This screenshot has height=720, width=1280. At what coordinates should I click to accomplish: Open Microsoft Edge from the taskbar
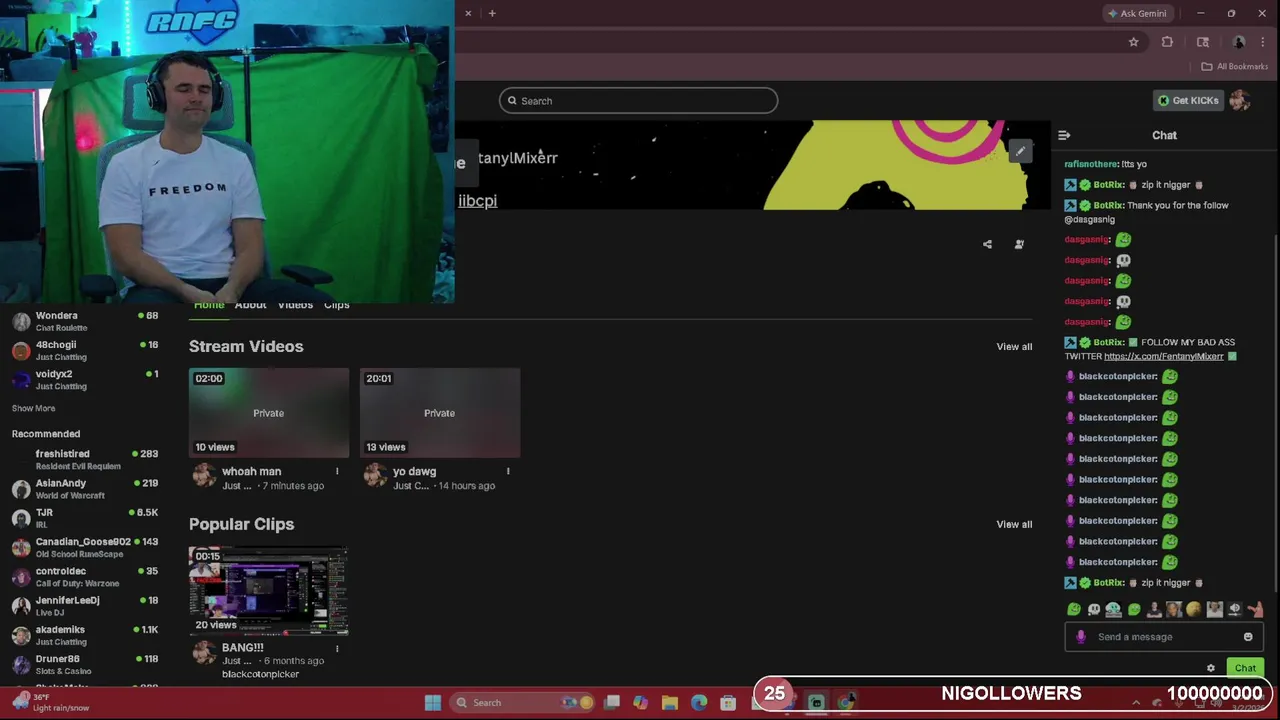tap(699, 702)
